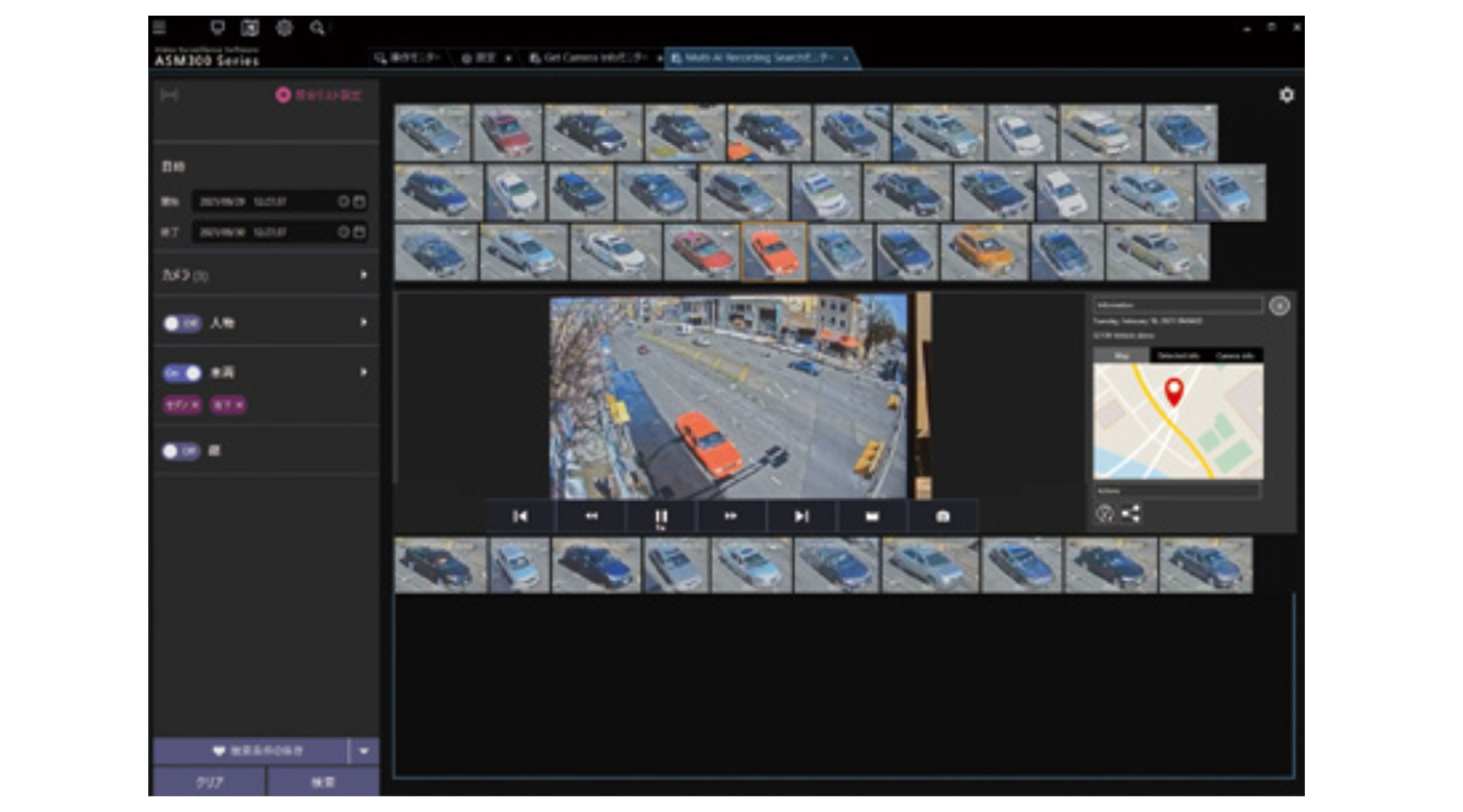Expand the vehicle filter arrow

coord(364,372)
